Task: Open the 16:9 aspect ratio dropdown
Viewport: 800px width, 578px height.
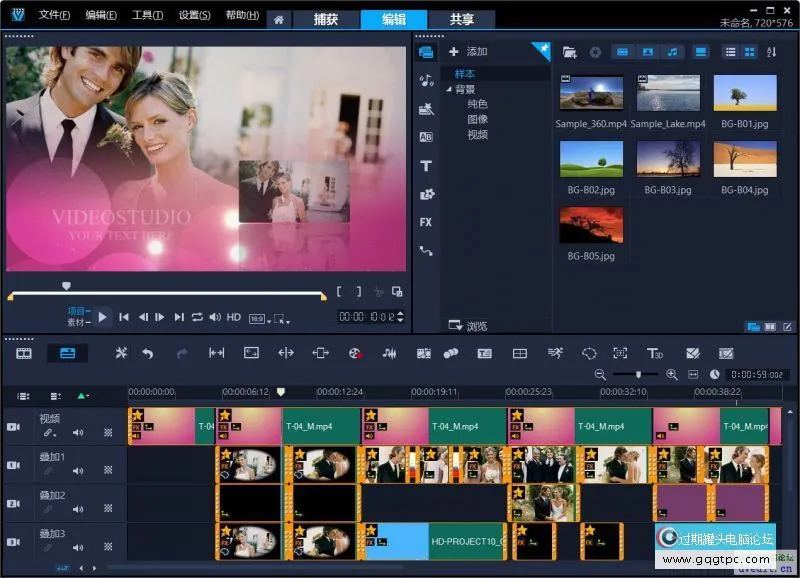Action: tap(262, 318)
